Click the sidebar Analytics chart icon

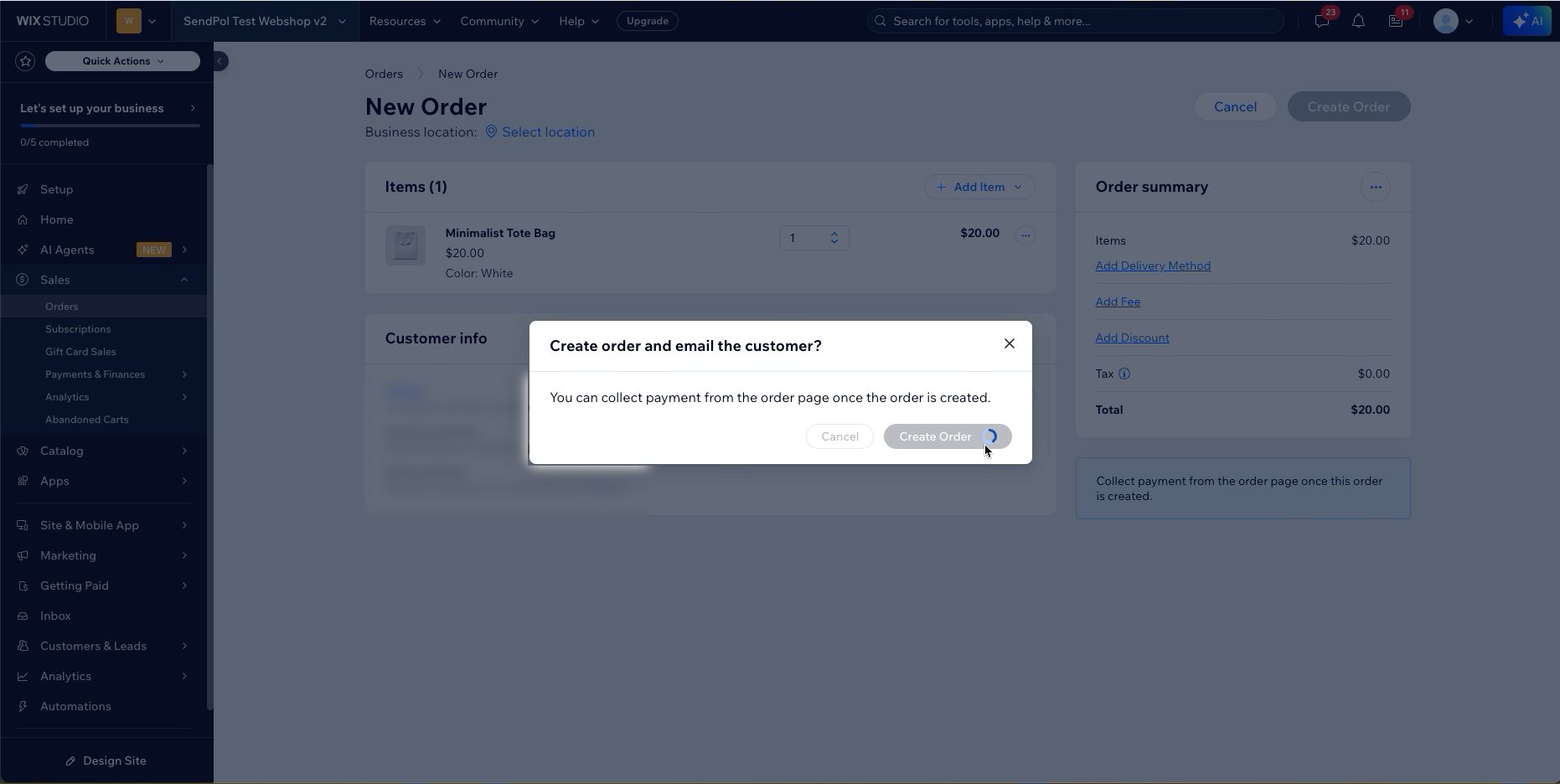[x=23, y=676]
